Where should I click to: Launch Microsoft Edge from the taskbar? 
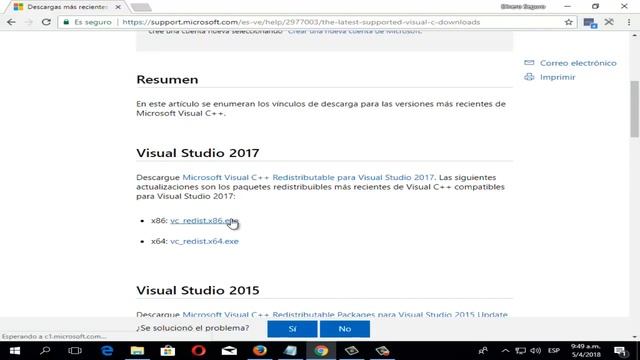click(x=107, y=351)
